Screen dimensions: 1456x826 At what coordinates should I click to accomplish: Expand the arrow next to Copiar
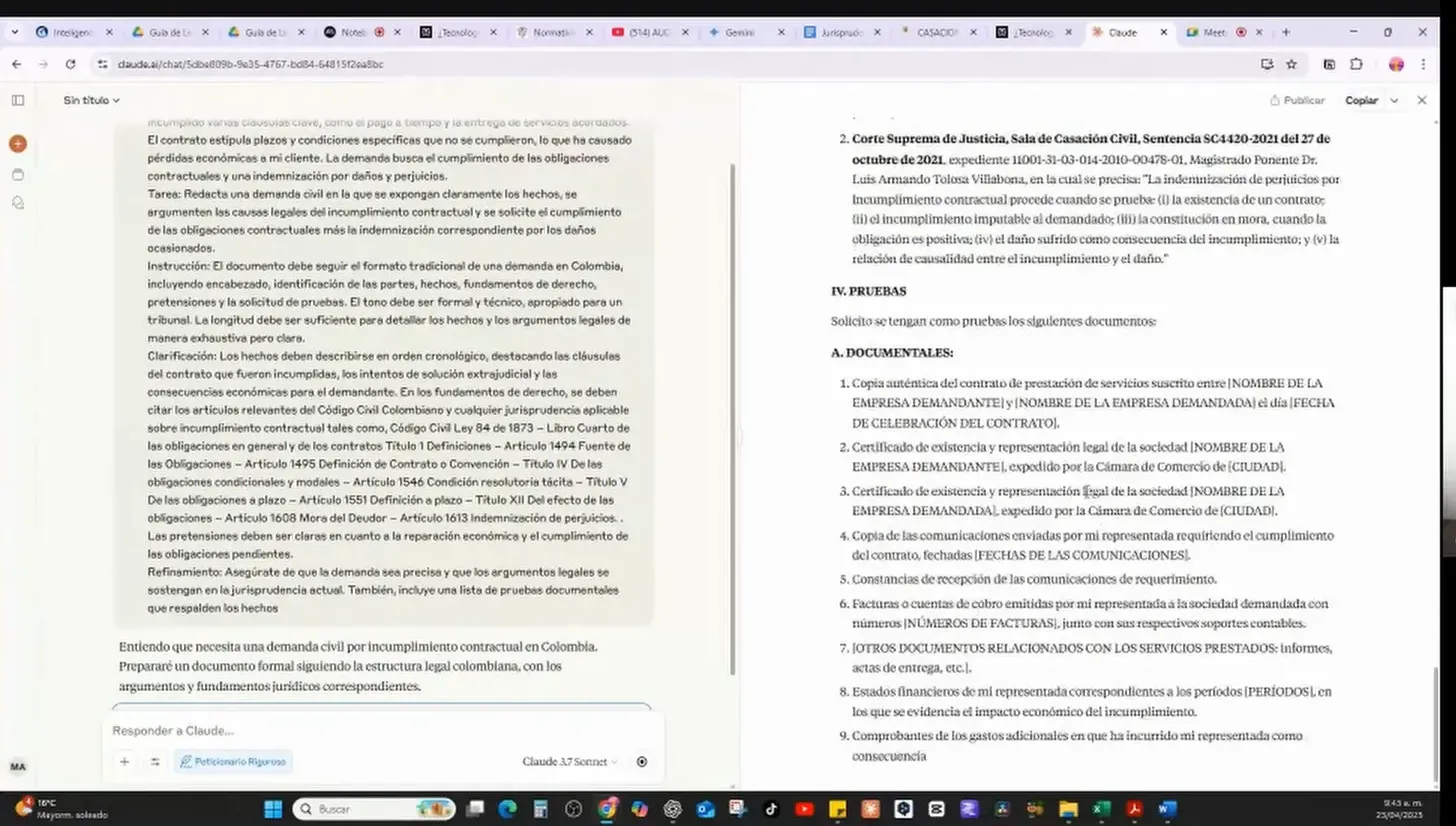[1394, 100]
